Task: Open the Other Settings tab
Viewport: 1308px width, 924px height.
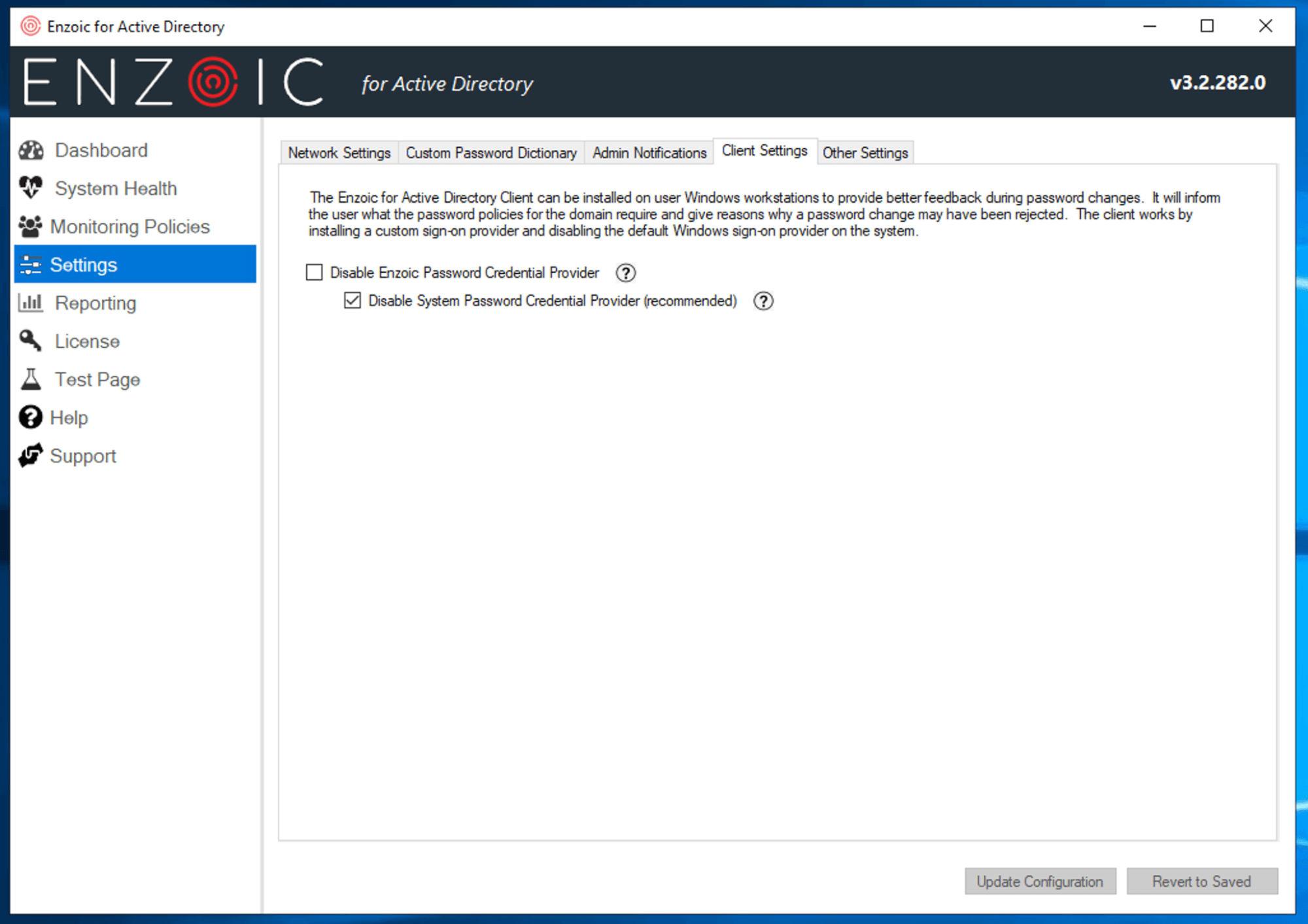Action: [x=865, y=152]
